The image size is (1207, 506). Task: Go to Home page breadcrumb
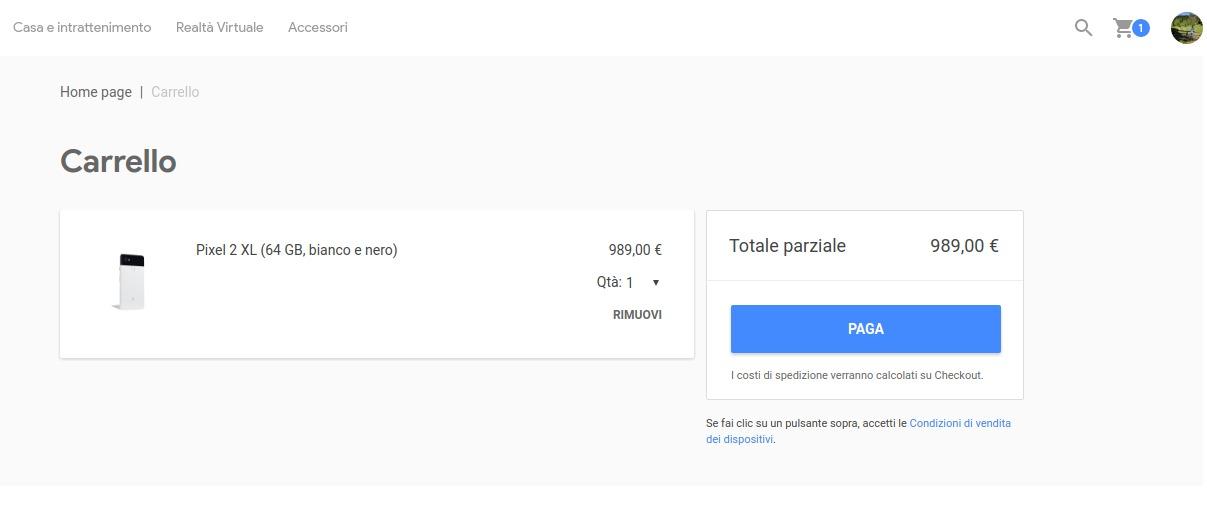click(96, 92)
